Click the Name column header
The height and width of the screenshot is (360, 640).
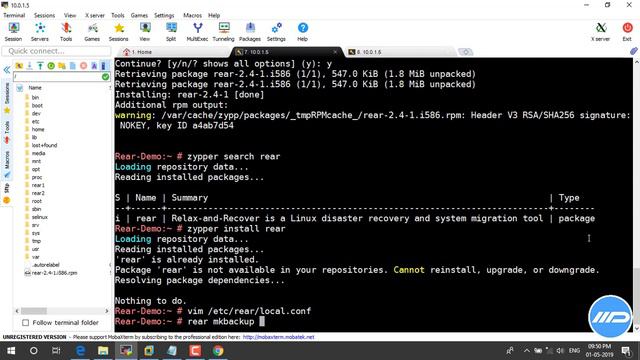click(x=35, y=88)
